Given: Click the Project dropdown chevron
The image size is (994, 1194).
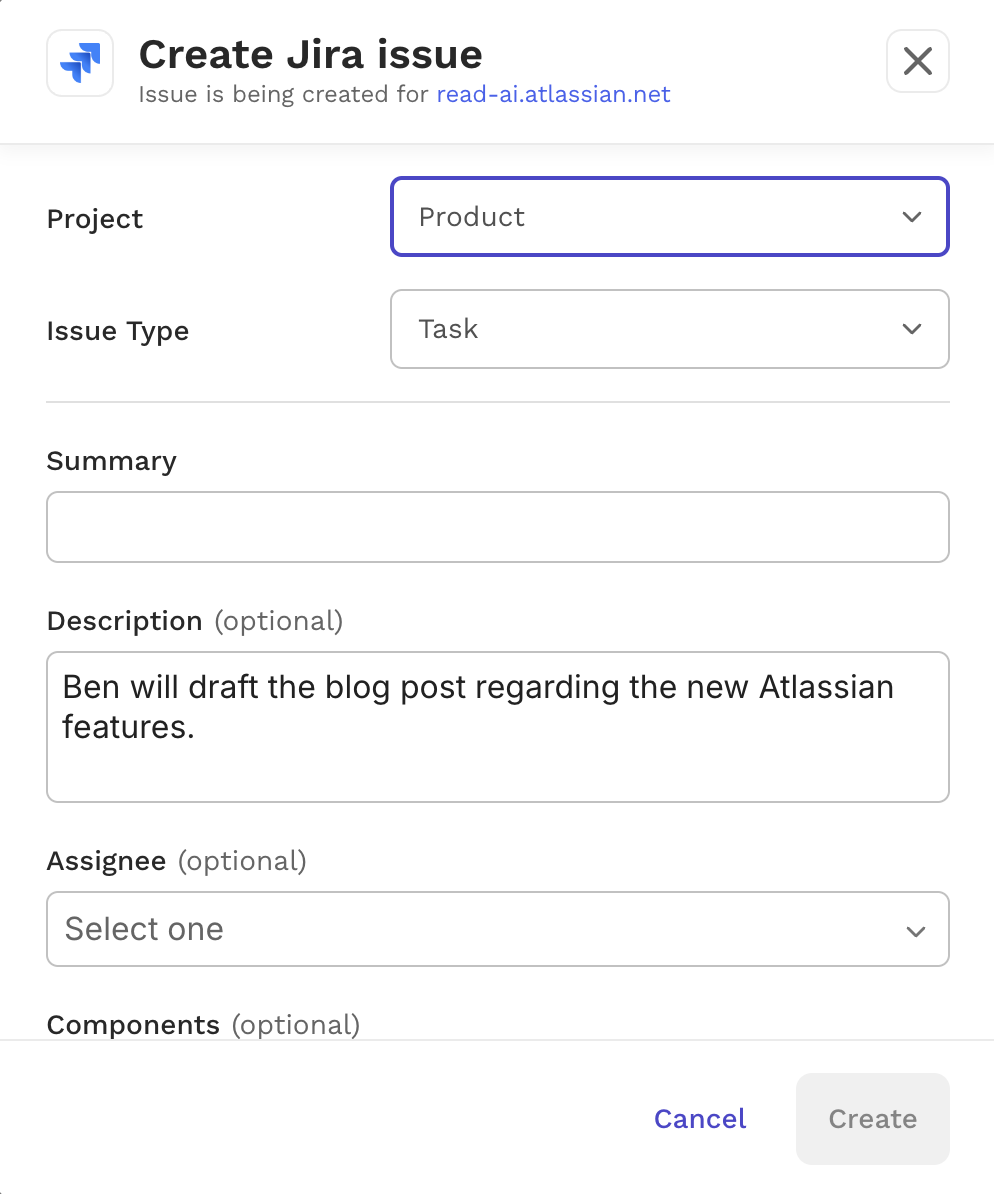Looking at the screenshot, I should [x=911, y=217].
